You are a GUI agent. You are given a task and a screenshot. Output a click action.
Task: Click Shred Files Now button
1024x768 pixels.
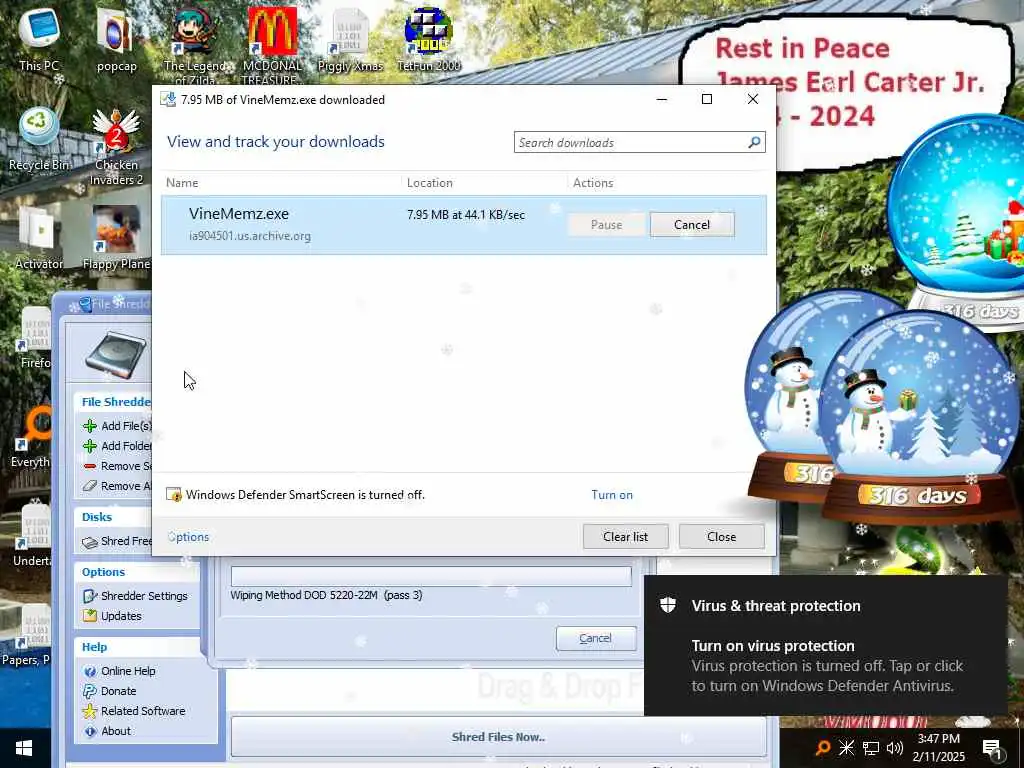click(498, 737)
